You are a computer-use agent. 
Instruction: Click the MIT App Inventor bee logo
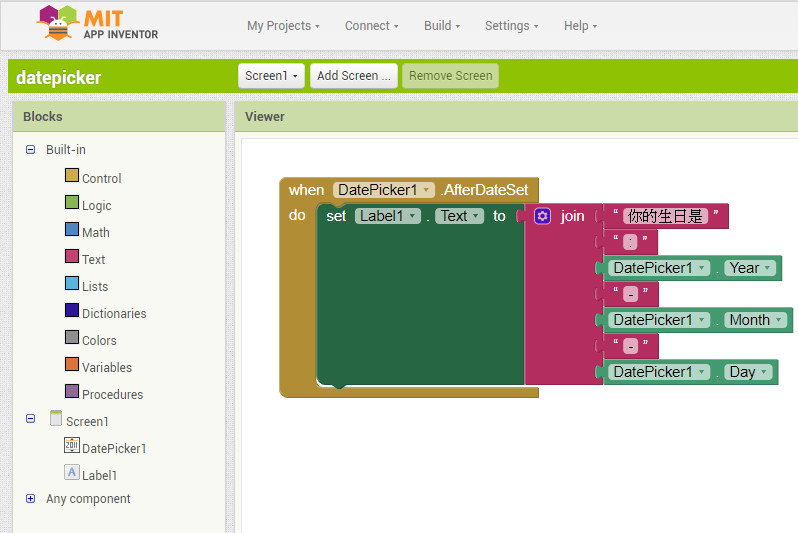click(x=58, y=23)
